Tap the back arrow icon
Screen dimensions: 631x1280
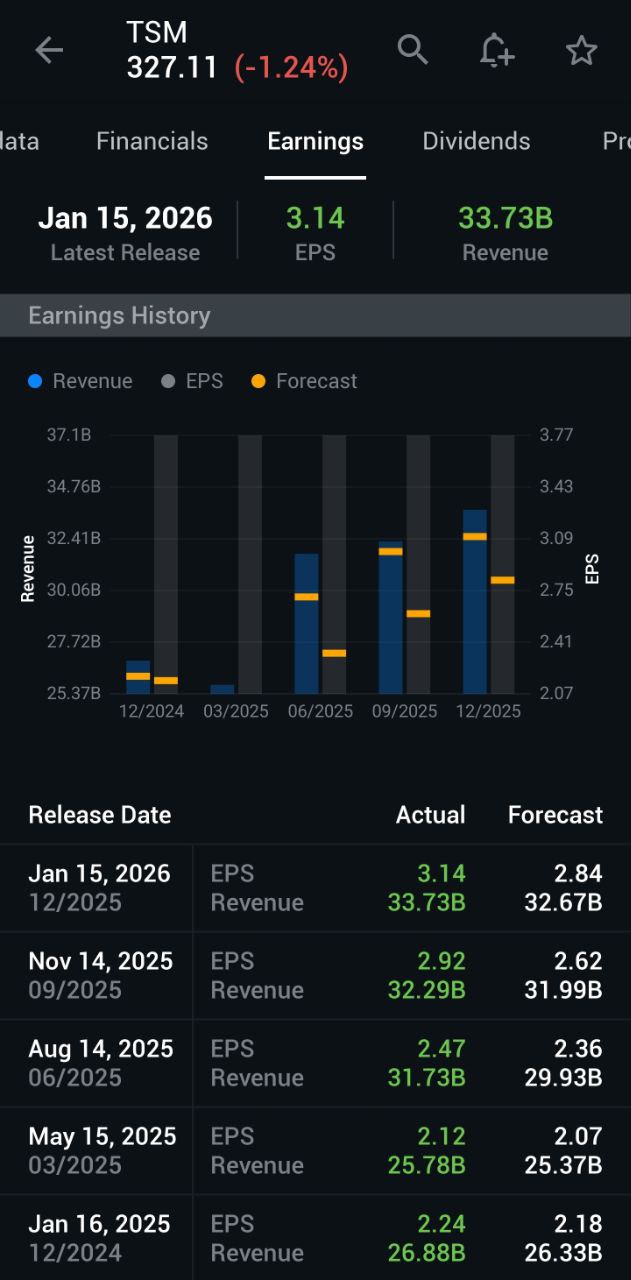pyautogui.click(x=48, y=51)
